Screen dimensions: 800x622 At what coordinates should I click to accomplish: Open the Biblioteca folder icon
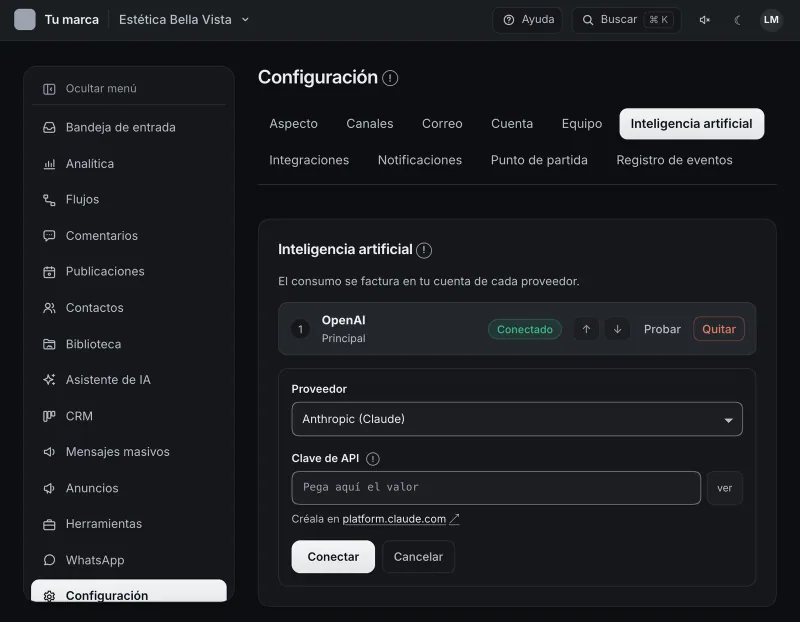click(49, 344)
